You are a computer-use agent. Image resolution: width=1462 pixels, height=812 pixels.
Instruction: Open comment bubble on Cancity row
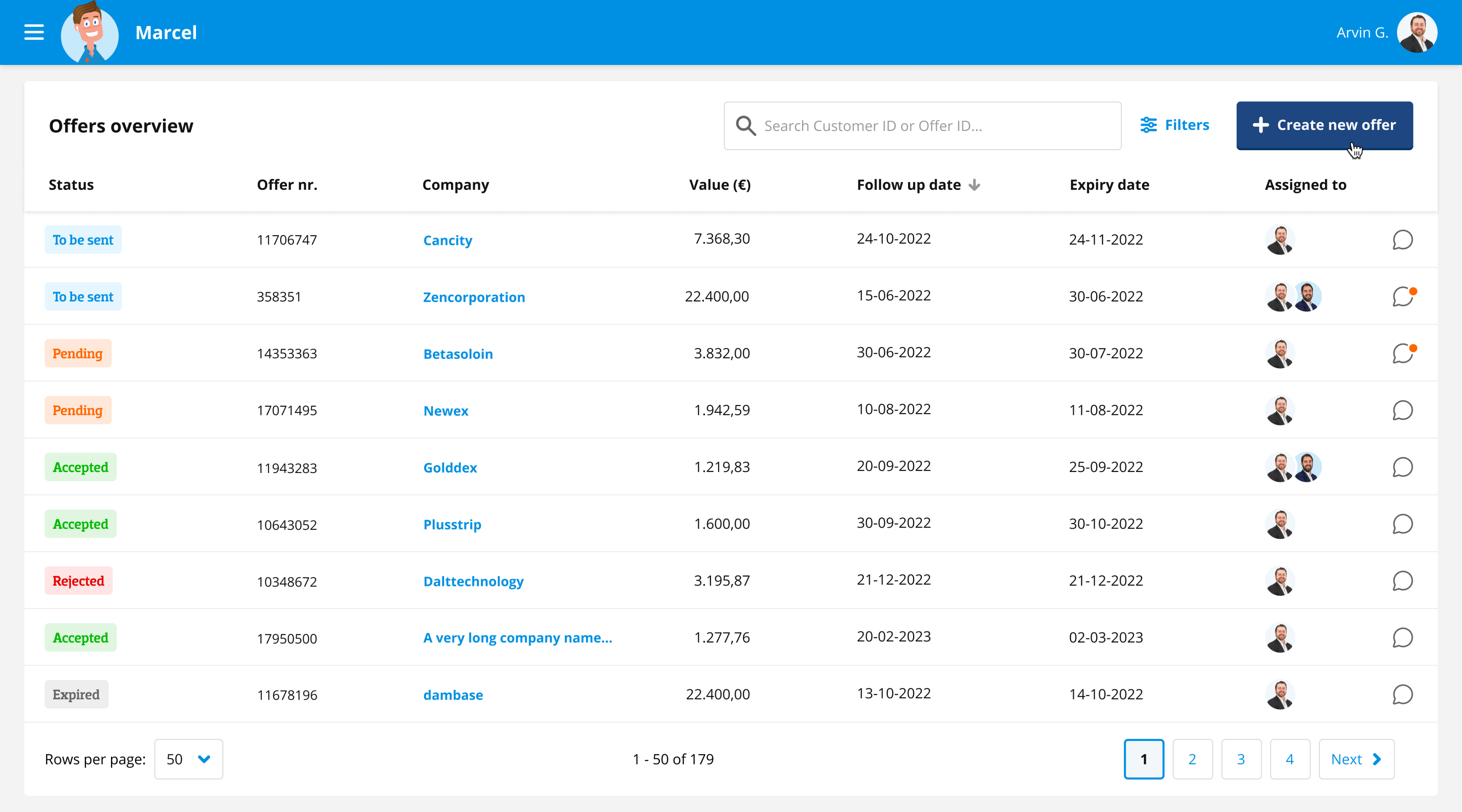1402,240
